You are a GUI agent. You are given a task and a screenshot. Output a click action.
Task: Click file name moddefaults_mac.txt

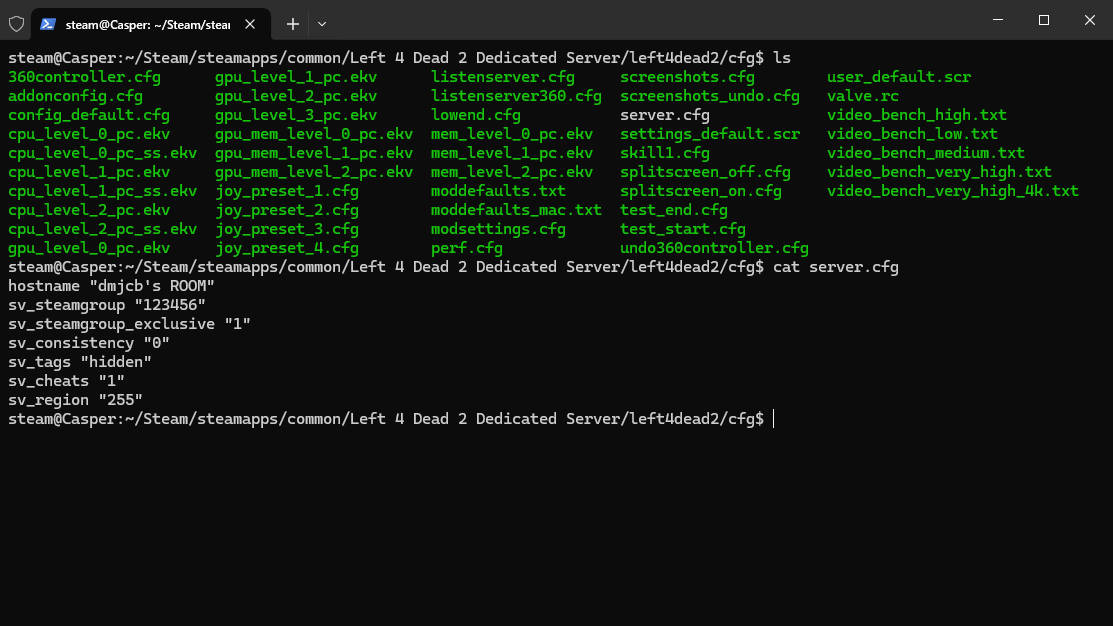pos(516,210)
